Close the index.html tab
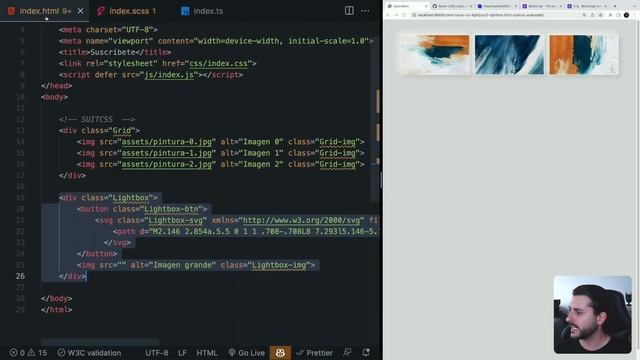The width and height of the screenshot is (640, 360). click(80, 11)
